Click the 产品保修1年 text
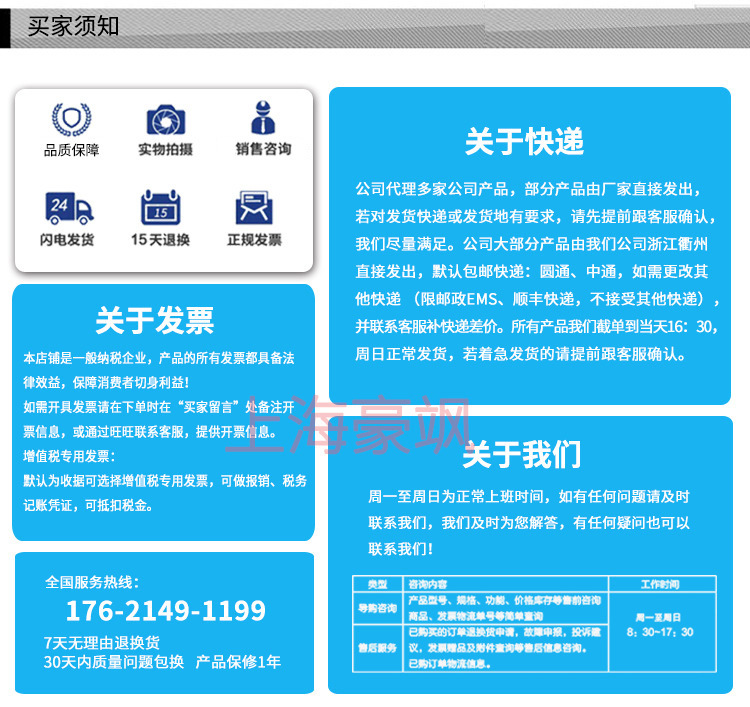 (238, 662)
